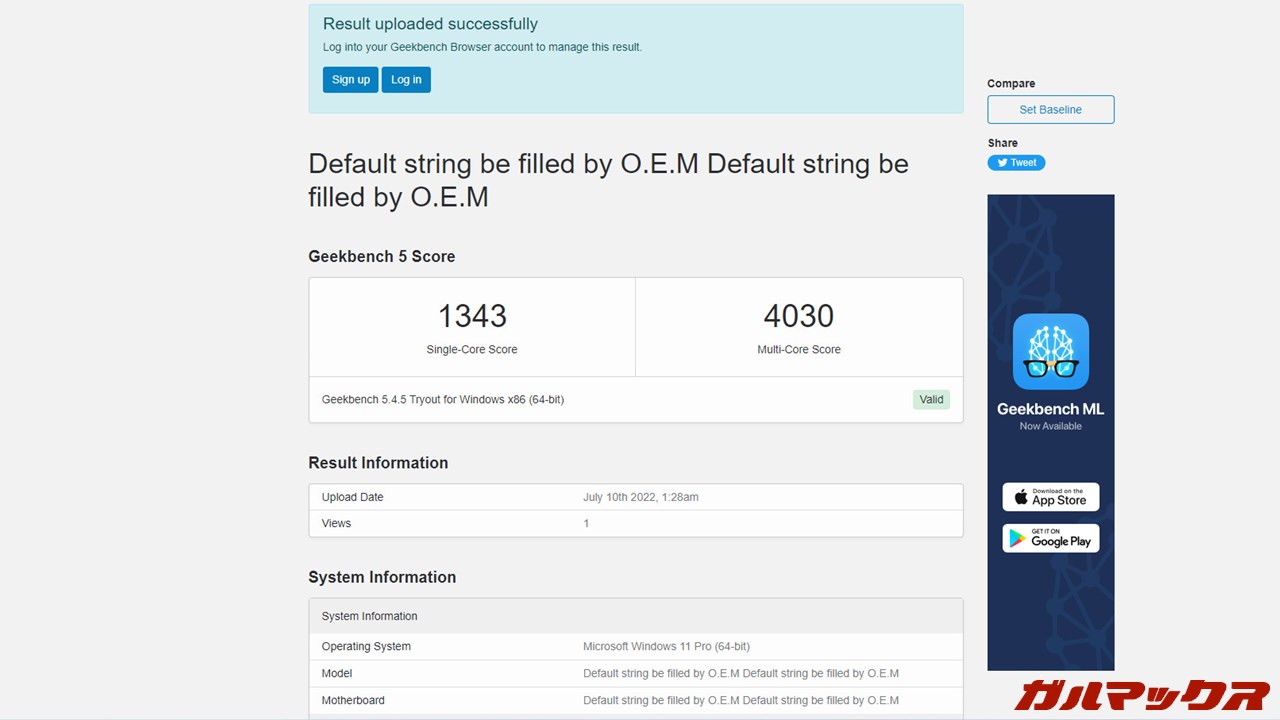Click the Valid status badge
1280x720 pixels.
point(931,400)
